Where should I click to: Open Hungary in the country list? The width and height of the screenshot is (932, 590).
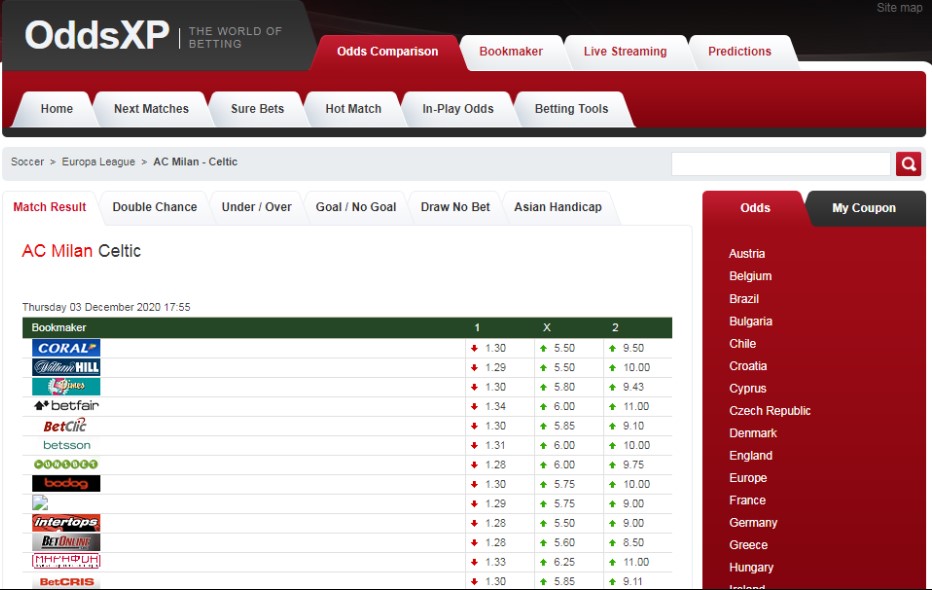point(751,567)
